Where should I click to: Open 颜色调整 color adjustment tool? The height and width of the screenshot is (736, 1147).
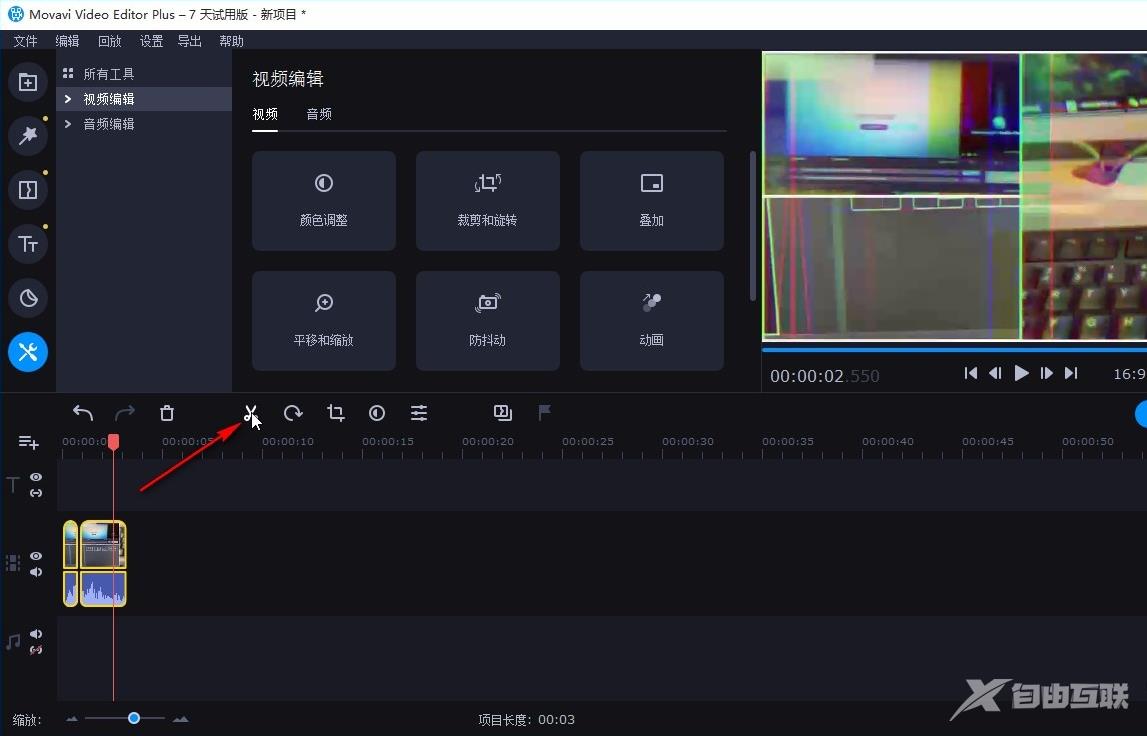pos(324,201)
